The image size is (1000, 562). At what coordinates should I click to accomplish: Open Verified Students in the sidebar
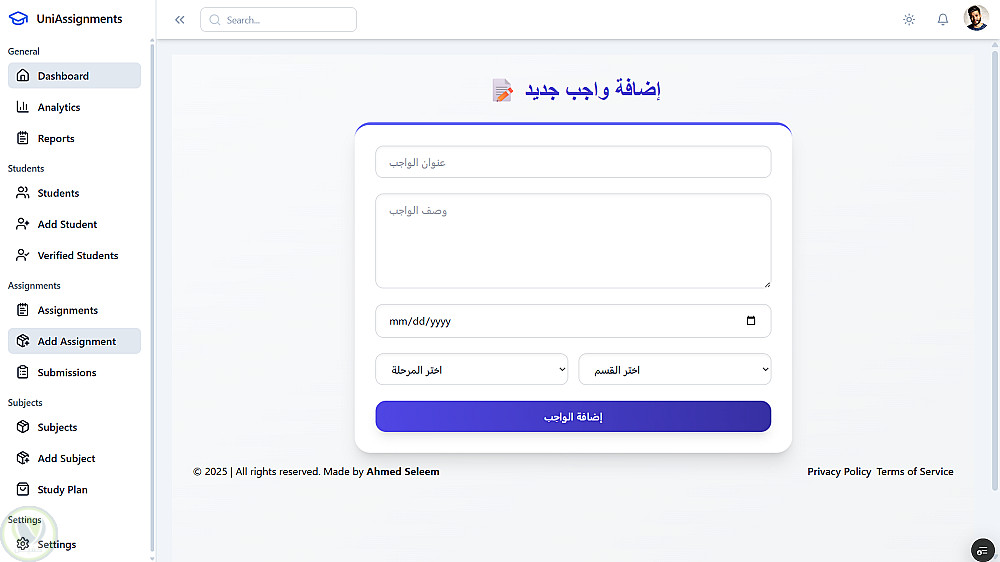[78, 256]
